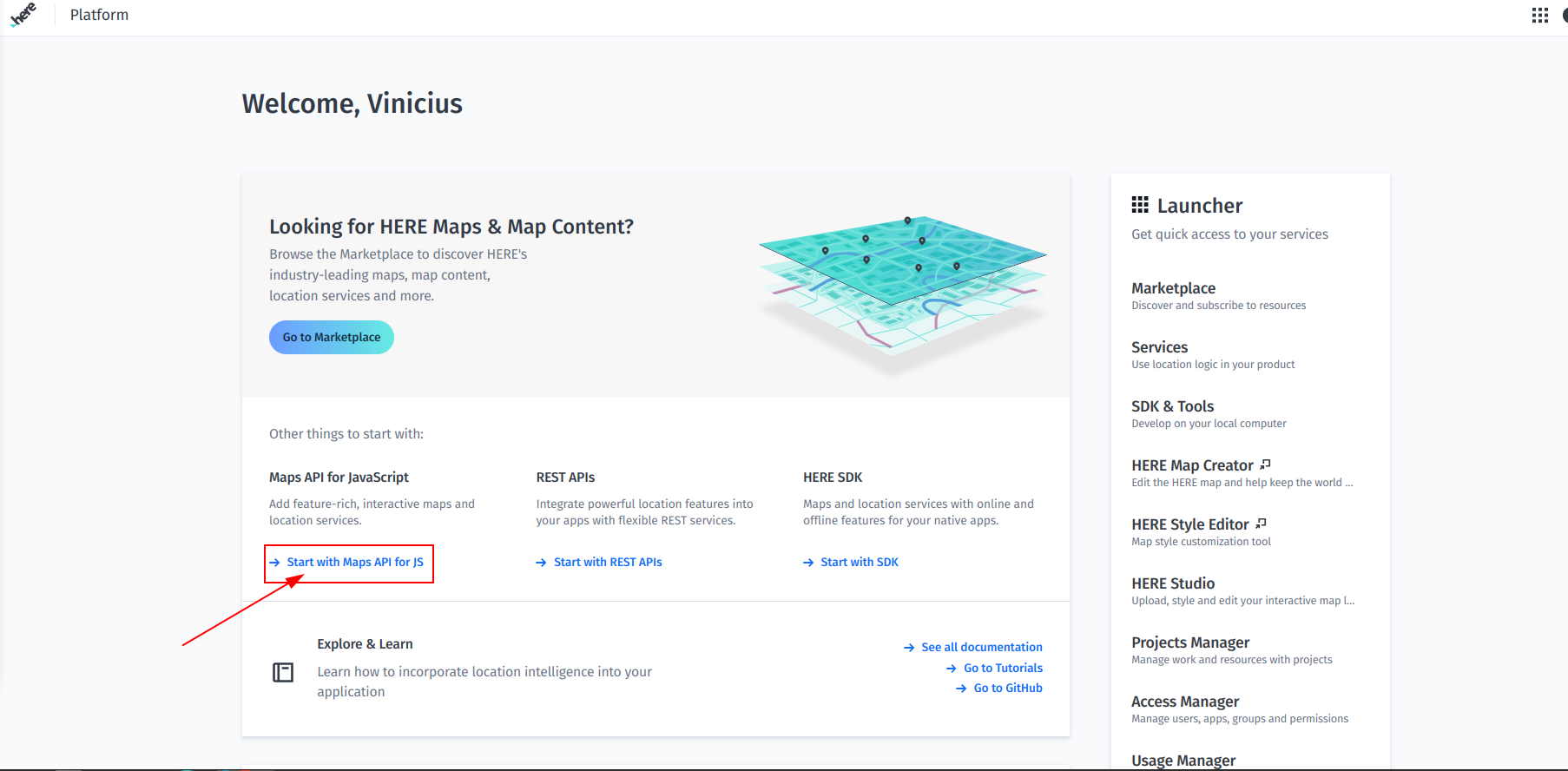Click arrow icon before Start with SDK

coord(808,563)
